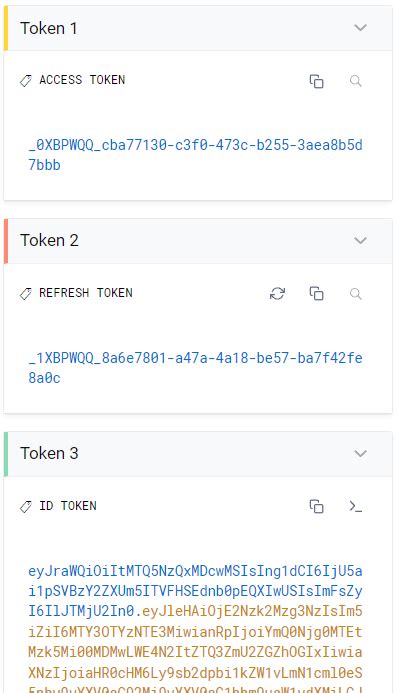Decode ID token with terminal icon
Image resolution: width=397 pixels, height=693 pixels.
[355, 506]
